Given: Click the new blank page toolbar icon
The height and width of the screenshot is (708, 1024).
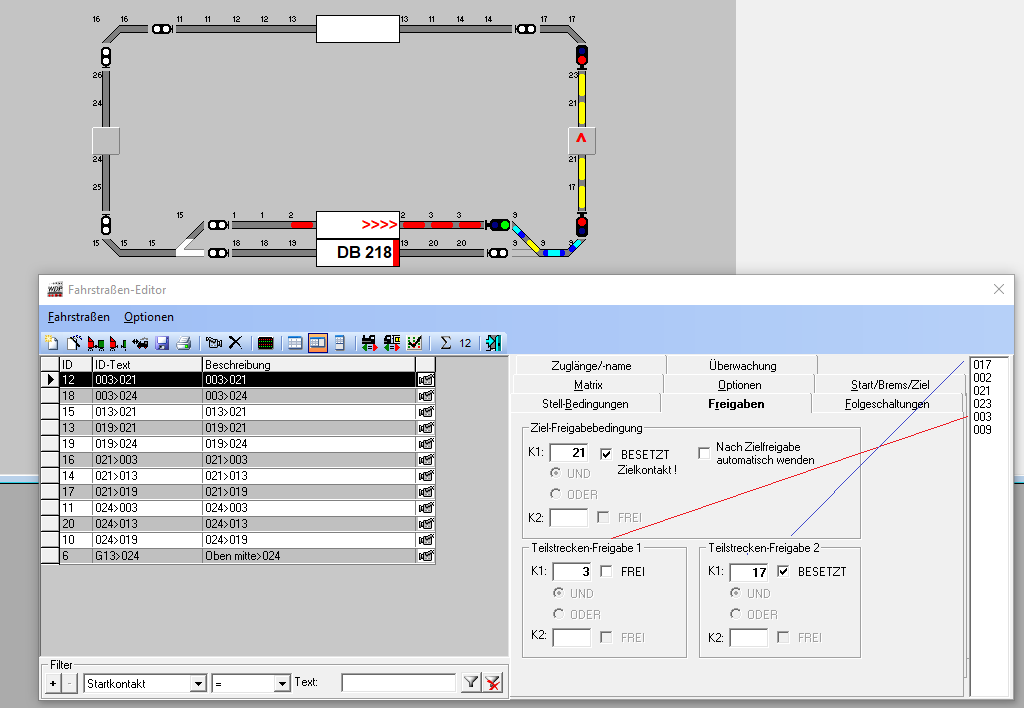Looking at the screenshot, I should point(52,343).
